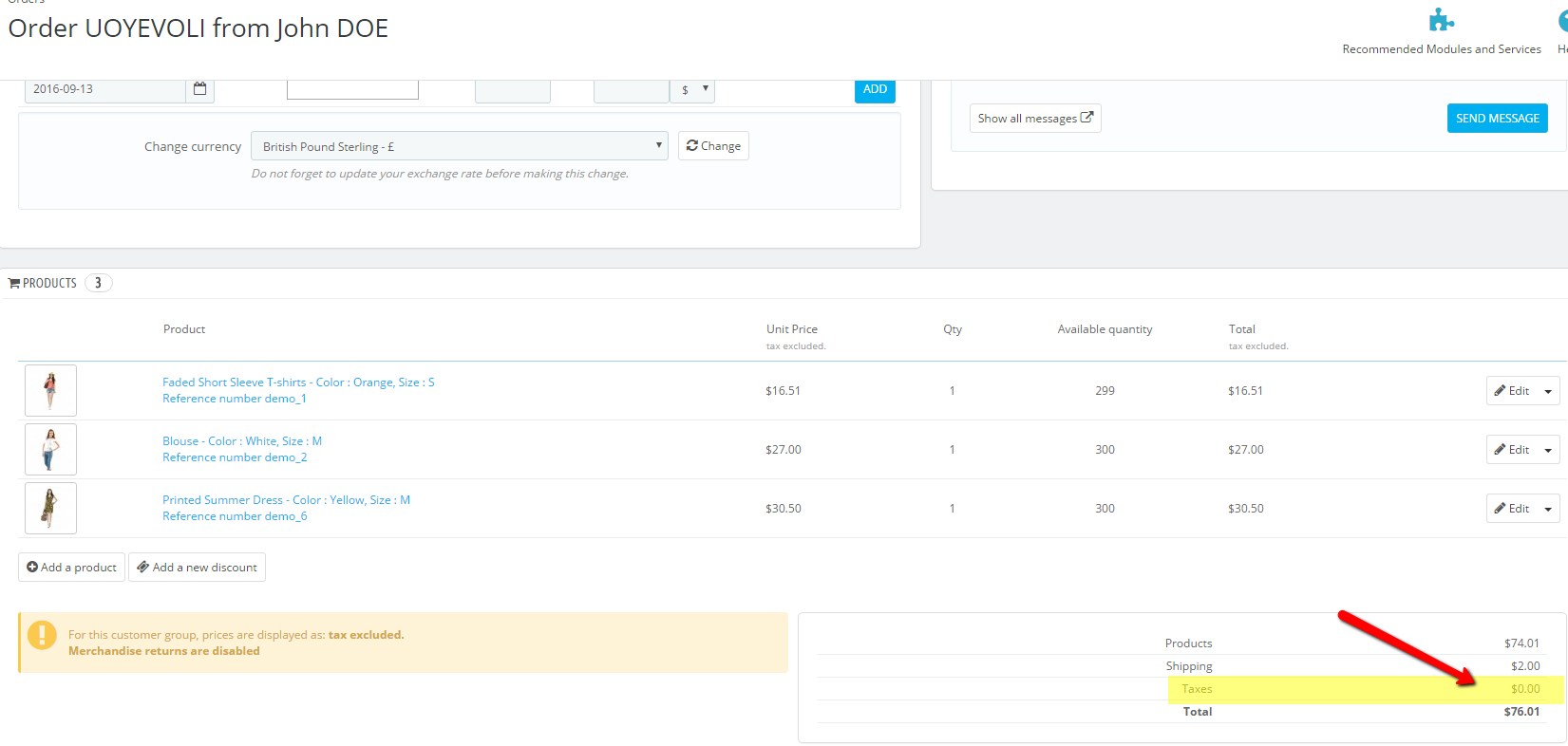Open the dollar sign currency selector
The height and width of the screenshot is (746, 1568).
click(692, 90)
